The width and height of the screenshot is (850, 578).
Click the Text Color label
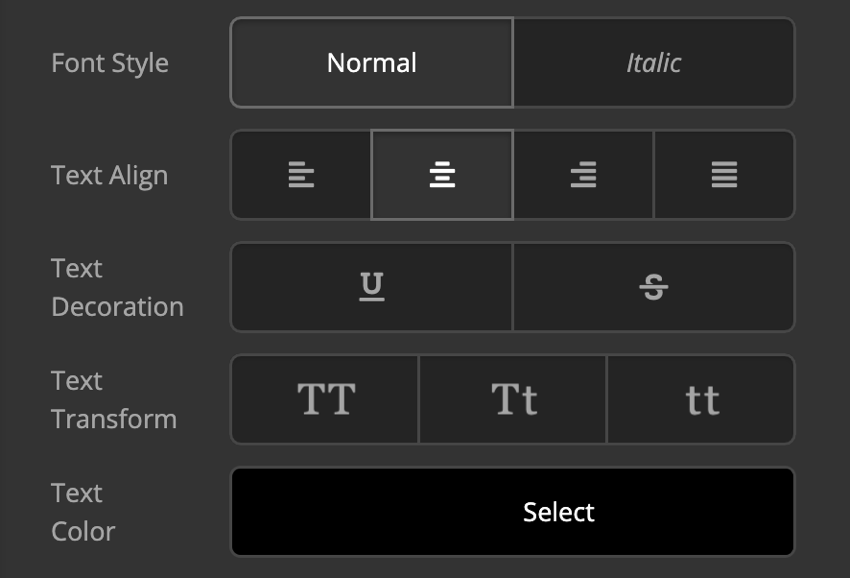click(83, 512)
